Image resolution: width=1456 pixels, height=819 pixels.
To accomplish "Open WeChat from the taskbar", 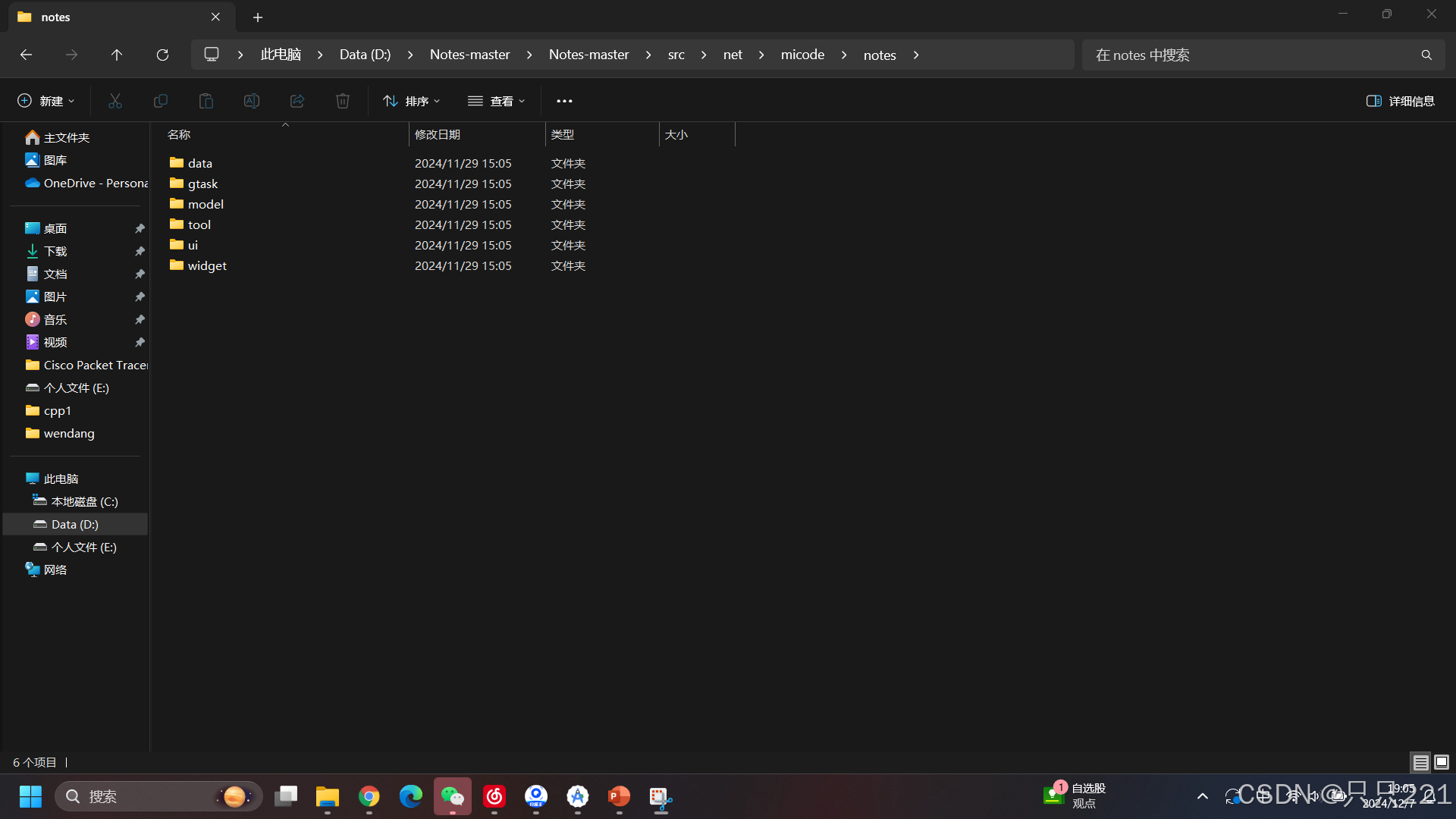I will tap(452, 796).
